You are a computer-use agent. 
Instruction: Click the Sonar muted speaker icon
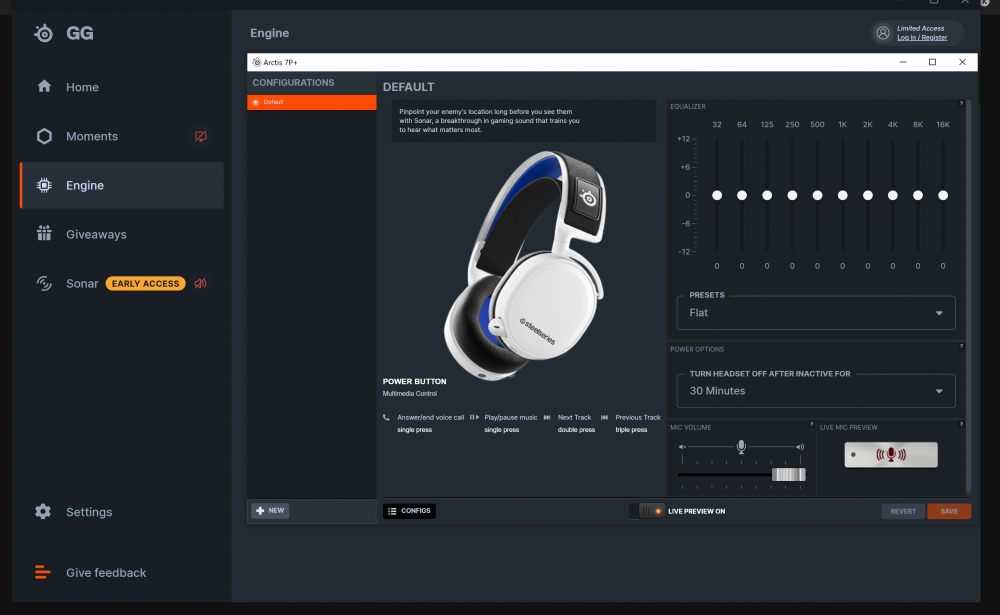pos(201,284)
